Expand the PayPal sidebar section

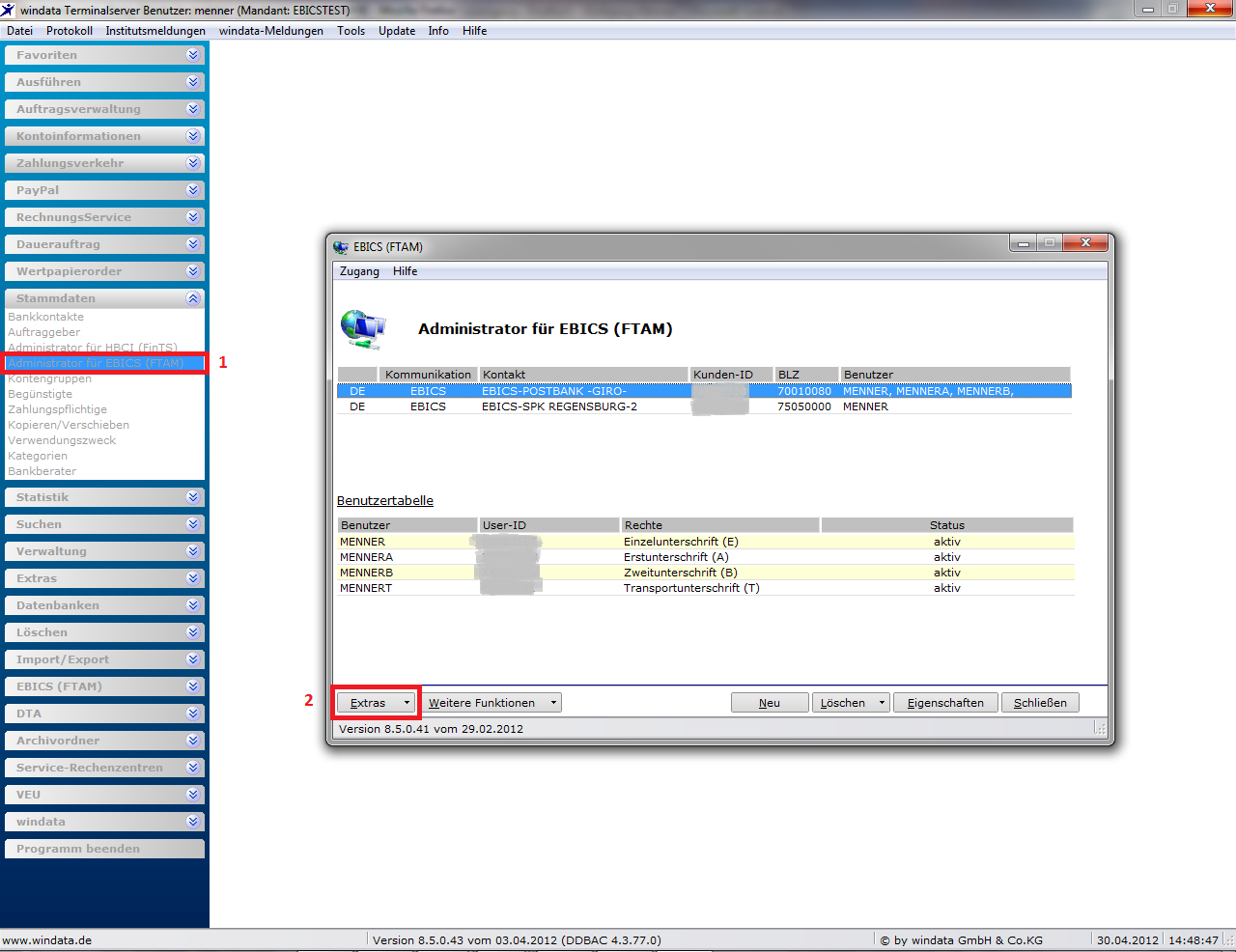pyautogui.click(x=104, y=190)
